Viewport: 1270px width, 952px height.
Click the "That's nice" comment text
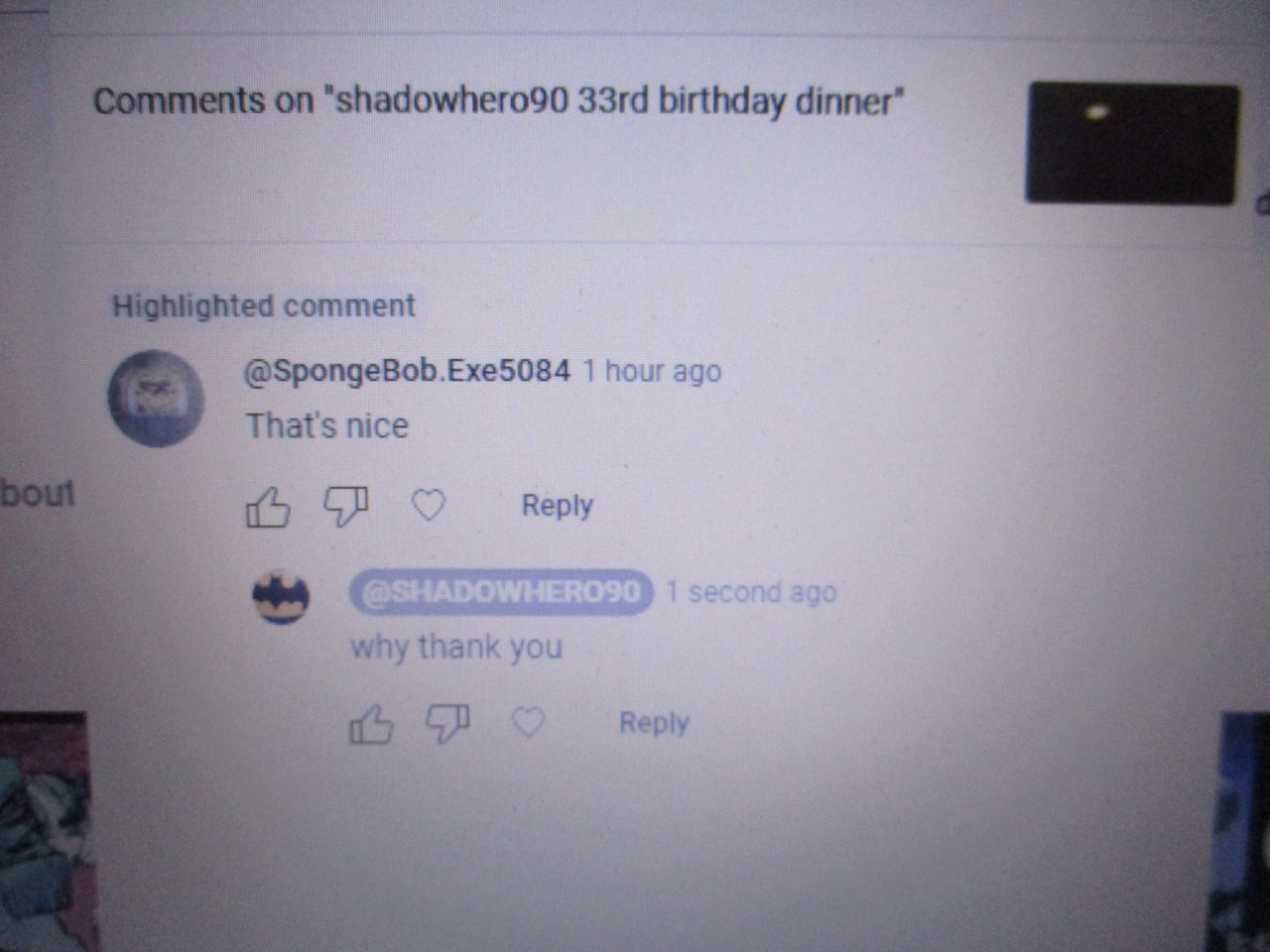pos(326,426)
